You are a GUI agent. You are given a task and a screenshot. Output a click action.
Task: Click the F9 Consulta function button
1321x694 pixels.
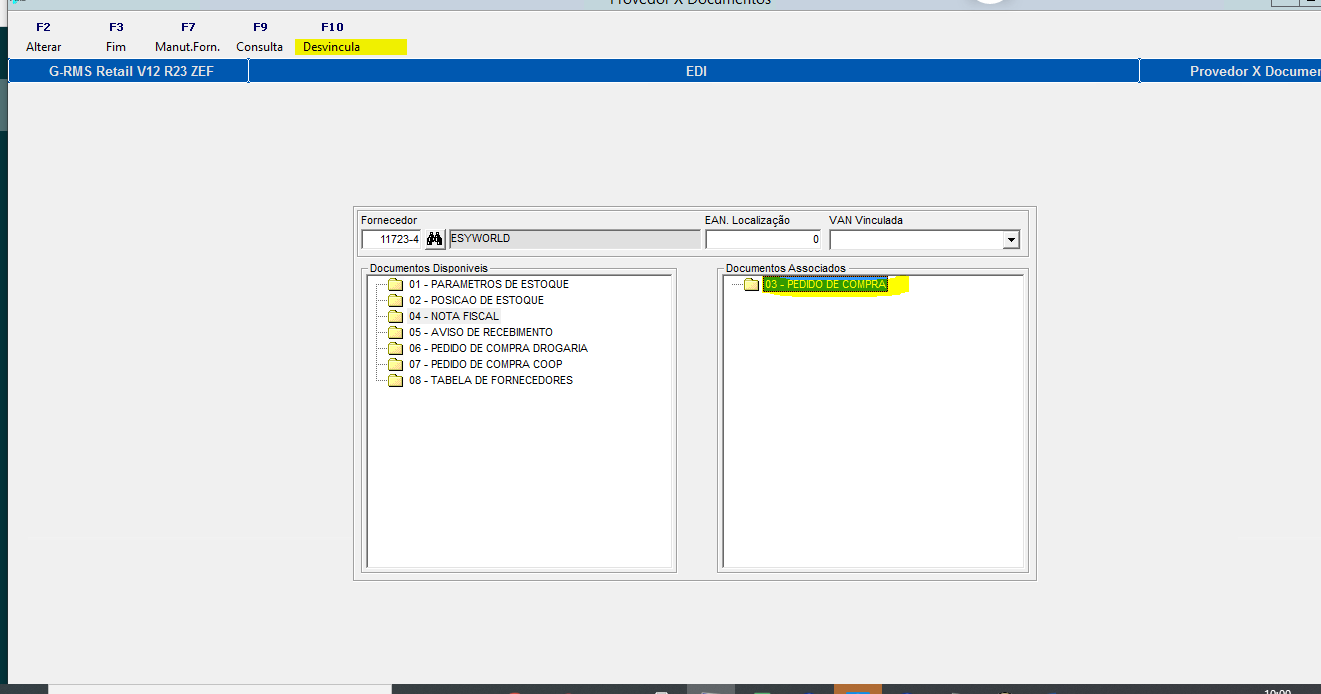260,37
